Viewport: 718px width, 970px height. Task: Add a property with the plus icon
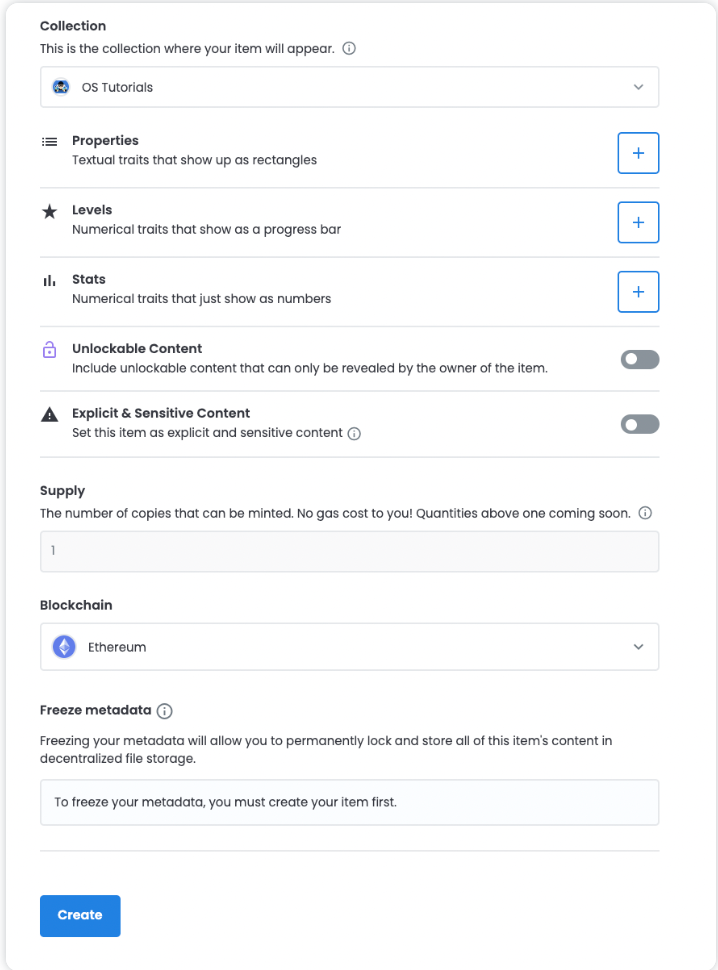(x=638, y=153)
